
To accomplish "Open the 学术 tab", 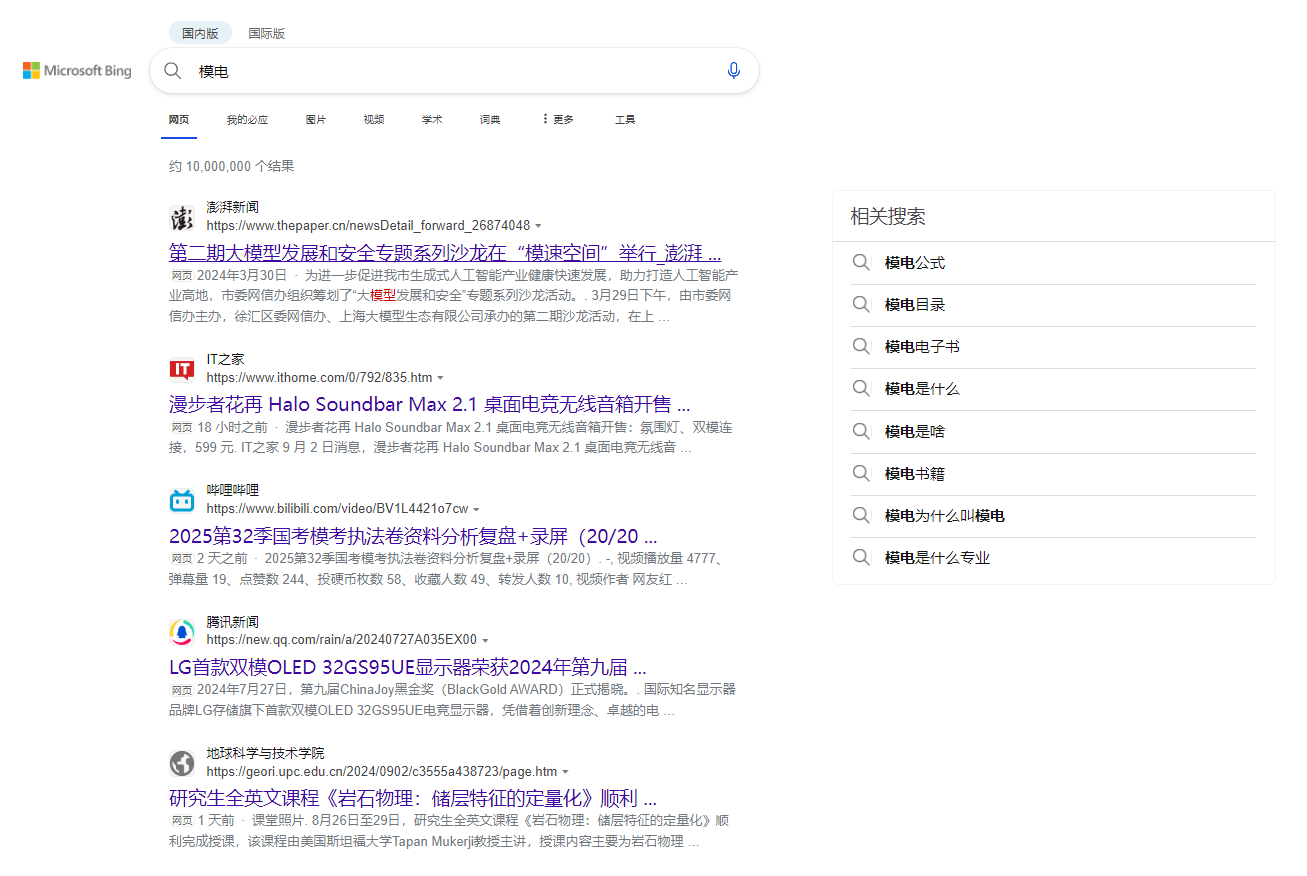I will pyautogui.click(x=432, y=119).
